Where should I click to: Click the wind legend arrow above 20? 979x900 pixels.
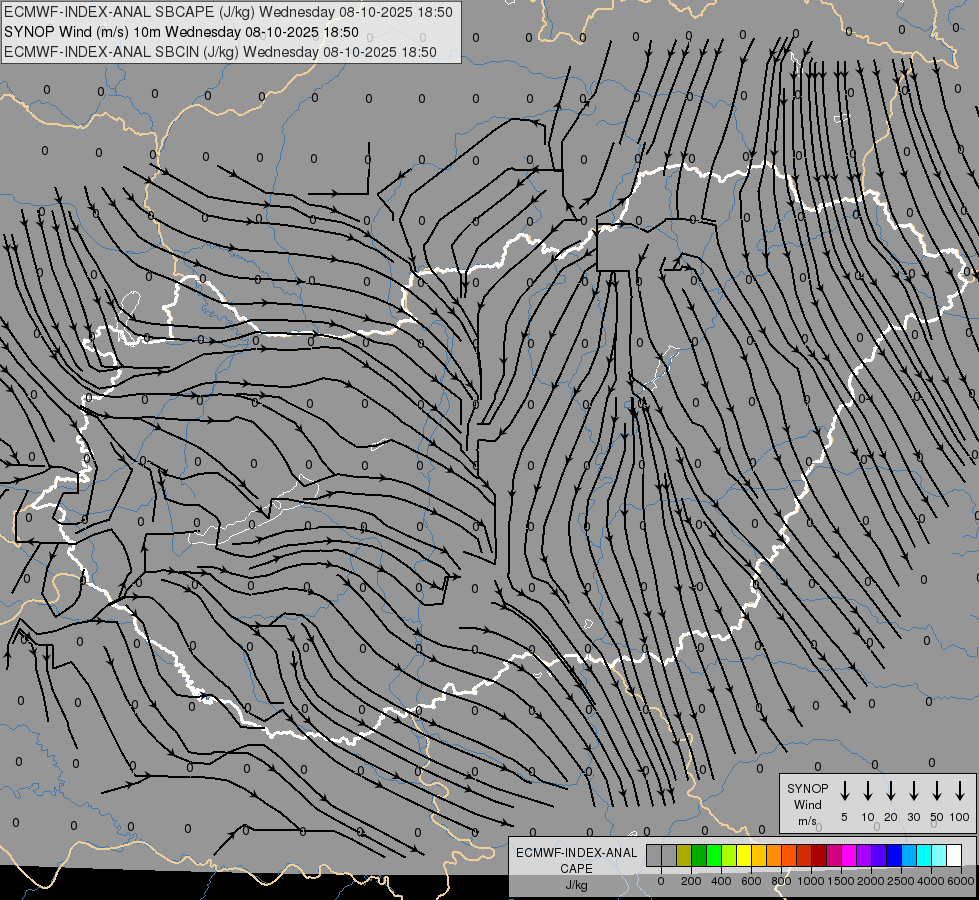891,791
